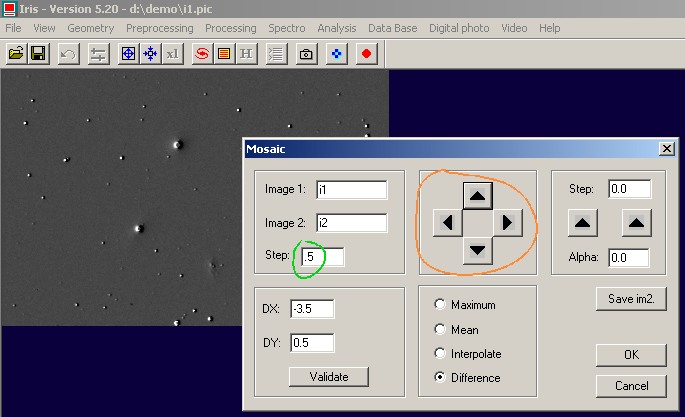Click the red circle record icon
Screen dimensions: 685x417
(x=367, y=54)
